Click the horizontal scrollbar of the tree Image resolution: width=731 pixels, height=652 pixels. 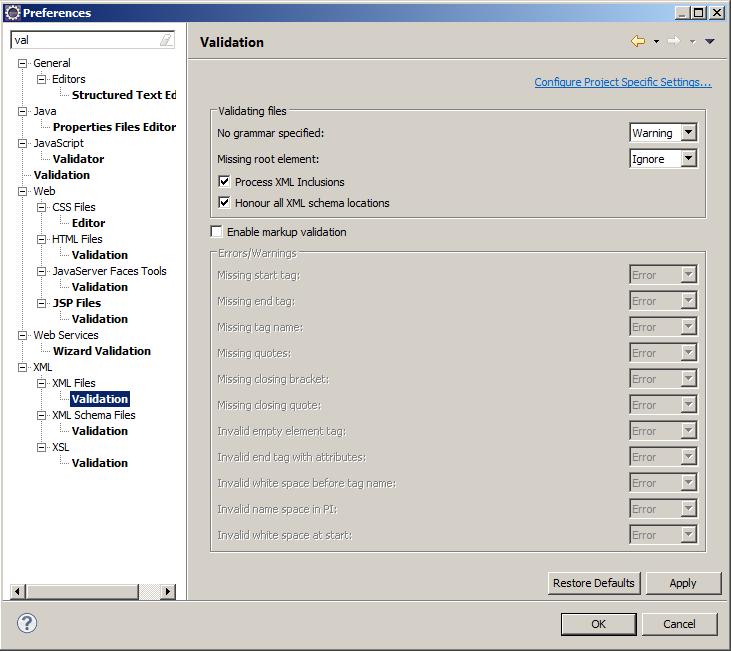pos(92,592)
